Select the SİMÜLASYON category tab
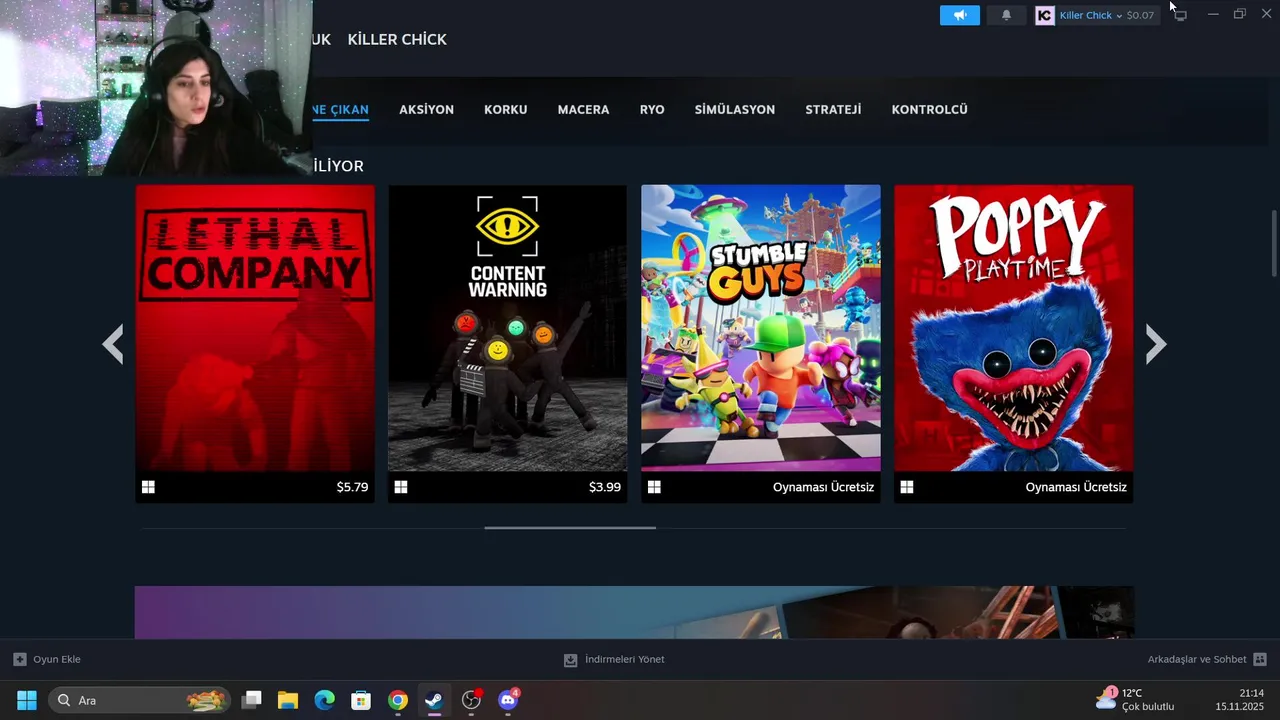The width and height of the screenshot is (1280, 720). pyautogui.click(x=734, y=109)
